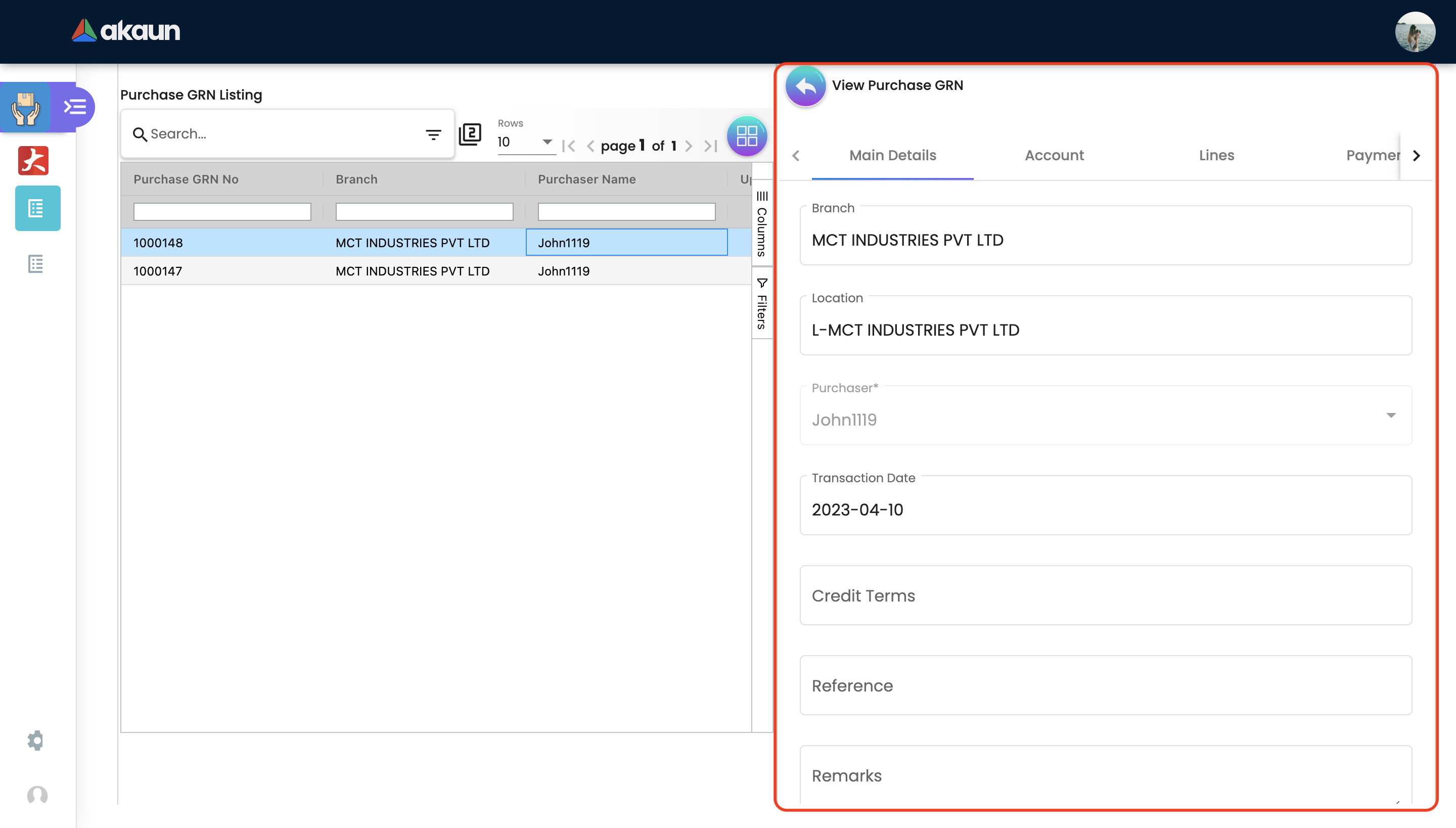Screen dimensions: 1456x828
Task: Open the search filter options icon
Action: (x=433, y=135)
